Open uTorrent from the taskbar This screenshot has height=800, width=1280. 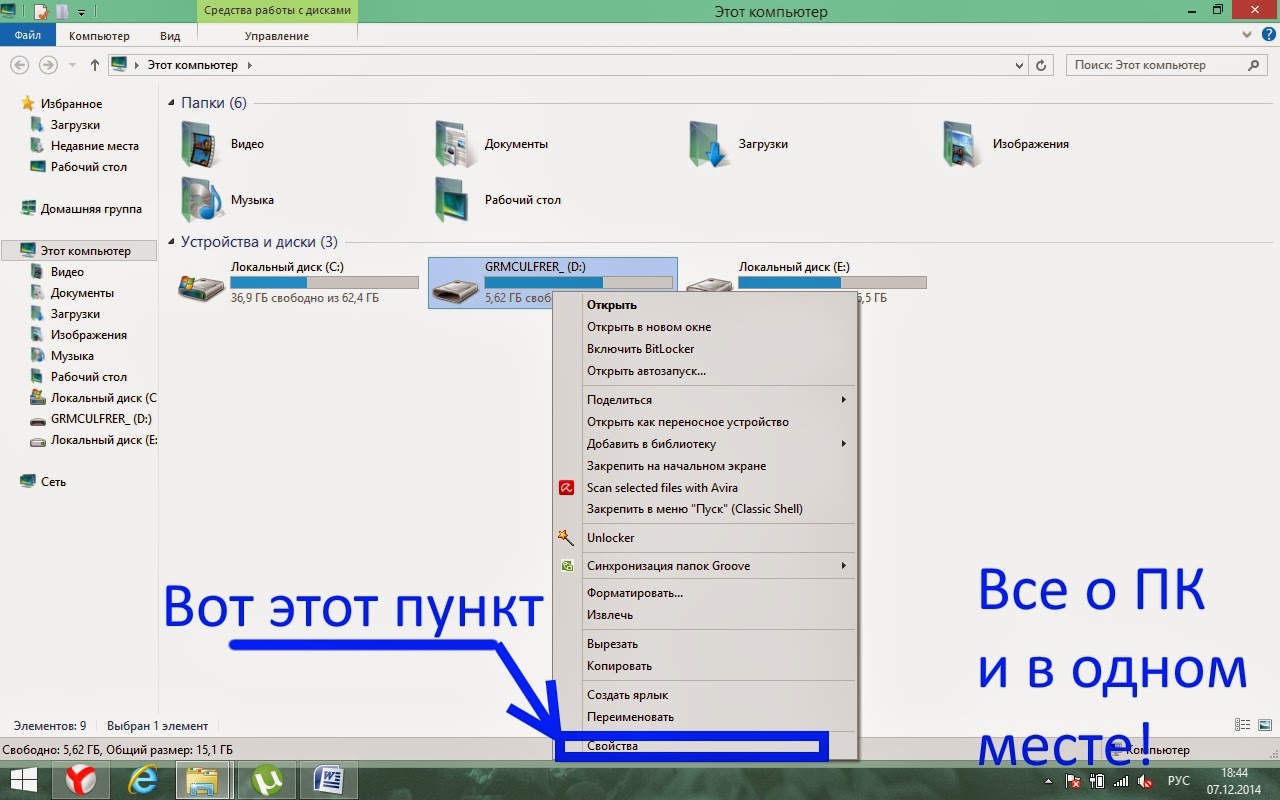point(266,780)
